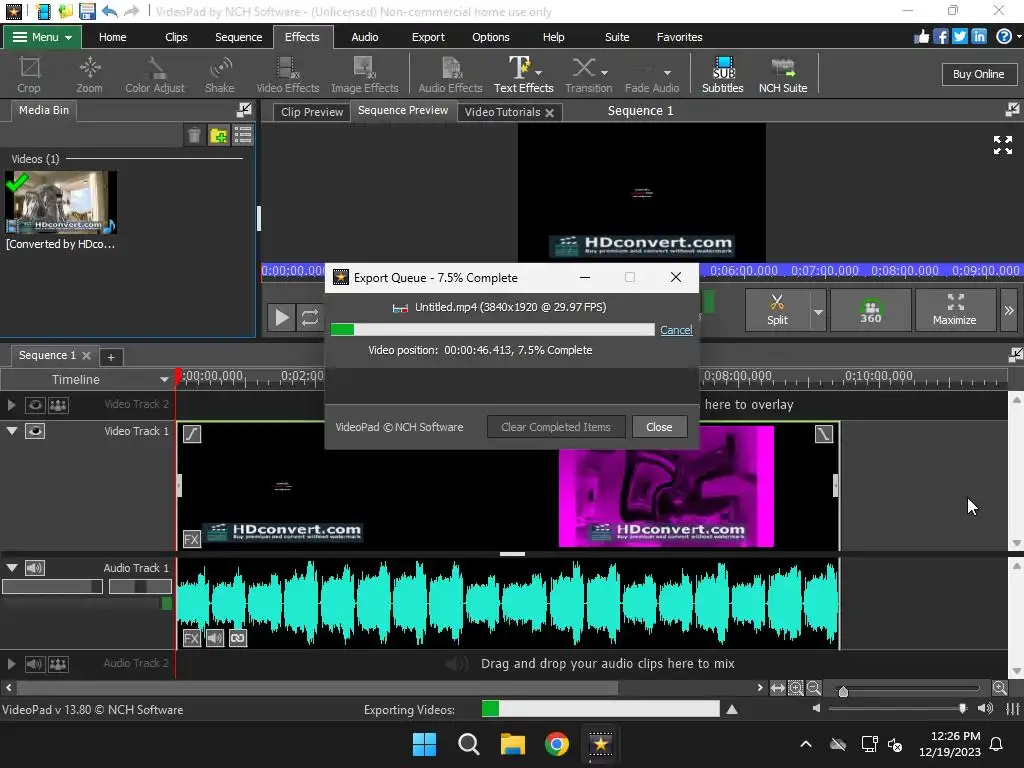Viewport: 1024px width, 768px height.
Task: Click the thumbs-up like icon
Action: pyautogui.click(x=921, y=37)
